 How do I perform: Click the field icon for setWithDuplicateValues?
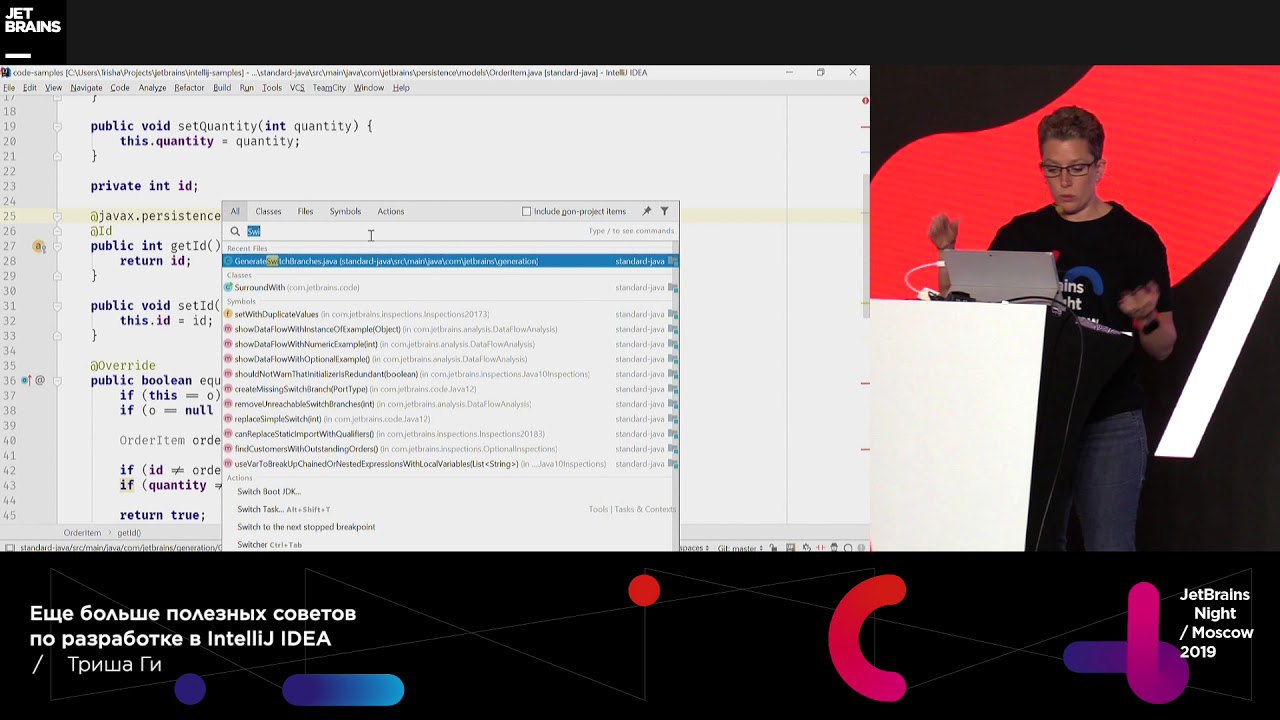tap(228, 314)
